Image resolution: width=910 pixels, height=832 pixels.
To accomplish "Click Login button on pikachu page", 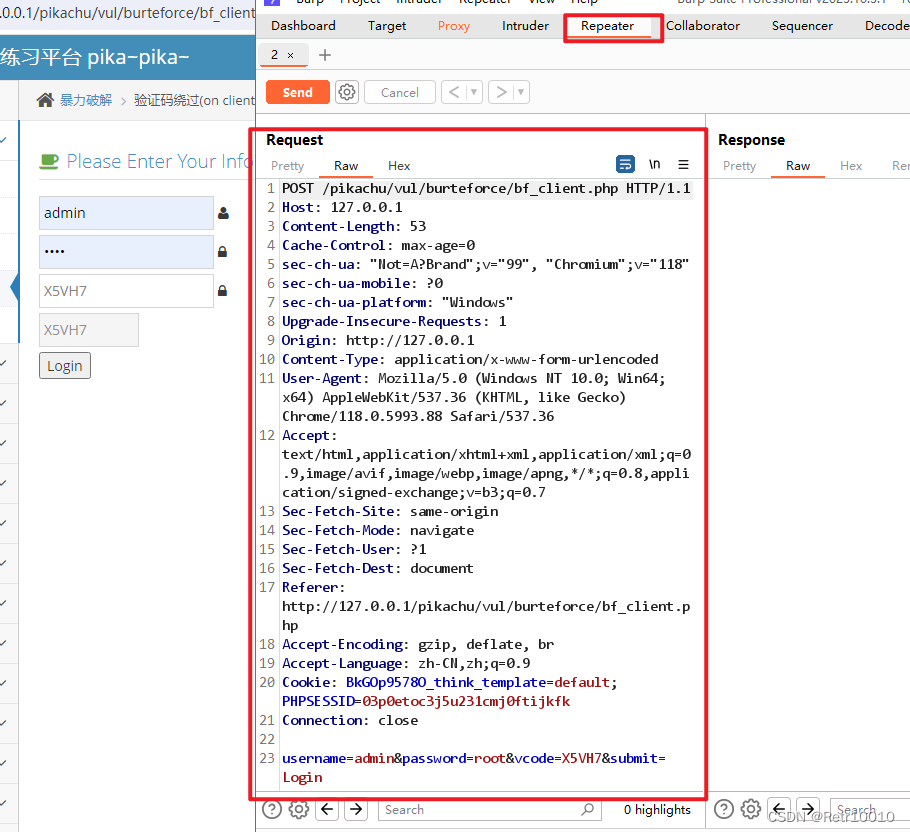I will (65, 366).
